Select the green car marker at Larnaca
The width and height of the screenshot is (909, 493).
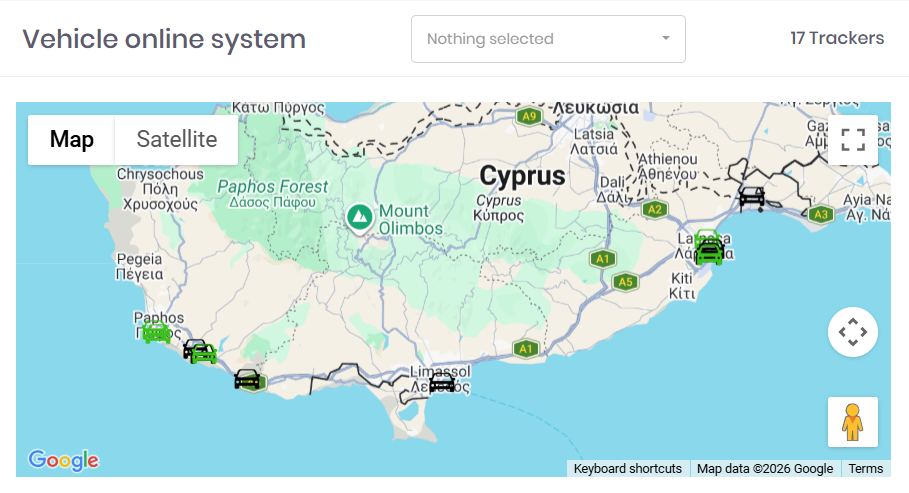click(x=709, y=248)
